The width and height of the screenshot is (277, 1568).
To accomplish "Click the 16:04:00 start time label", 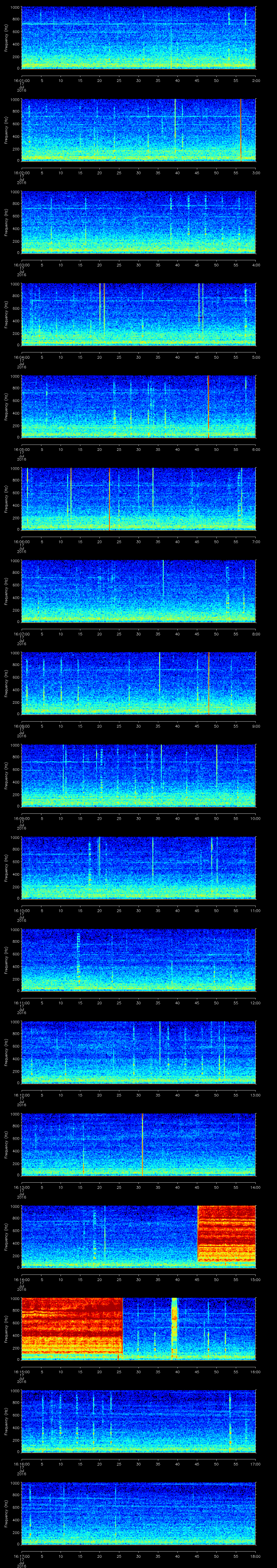I will [21, 357].
